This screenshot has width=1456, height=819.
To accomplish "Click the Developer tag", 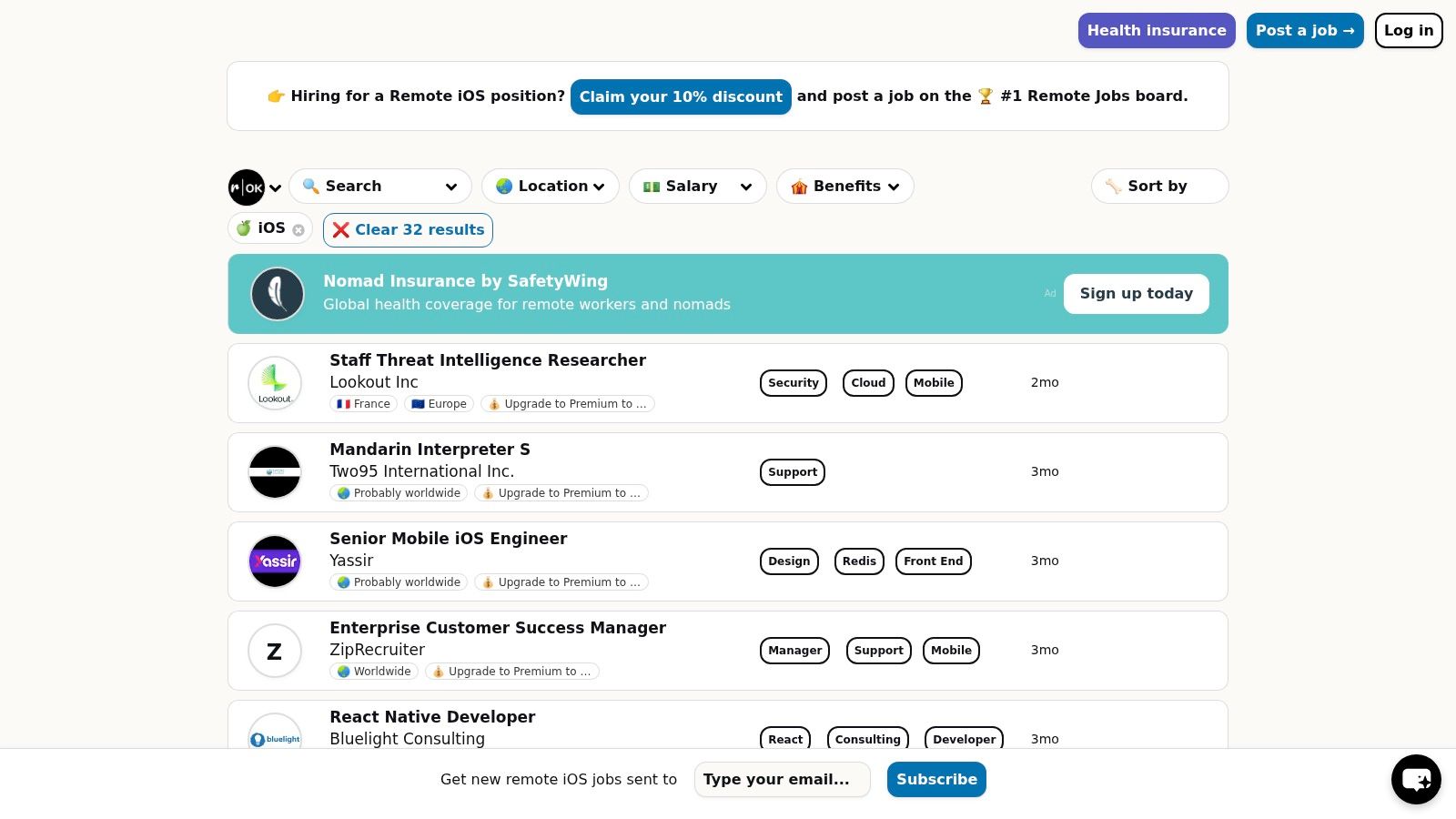I will coord(965,739).
